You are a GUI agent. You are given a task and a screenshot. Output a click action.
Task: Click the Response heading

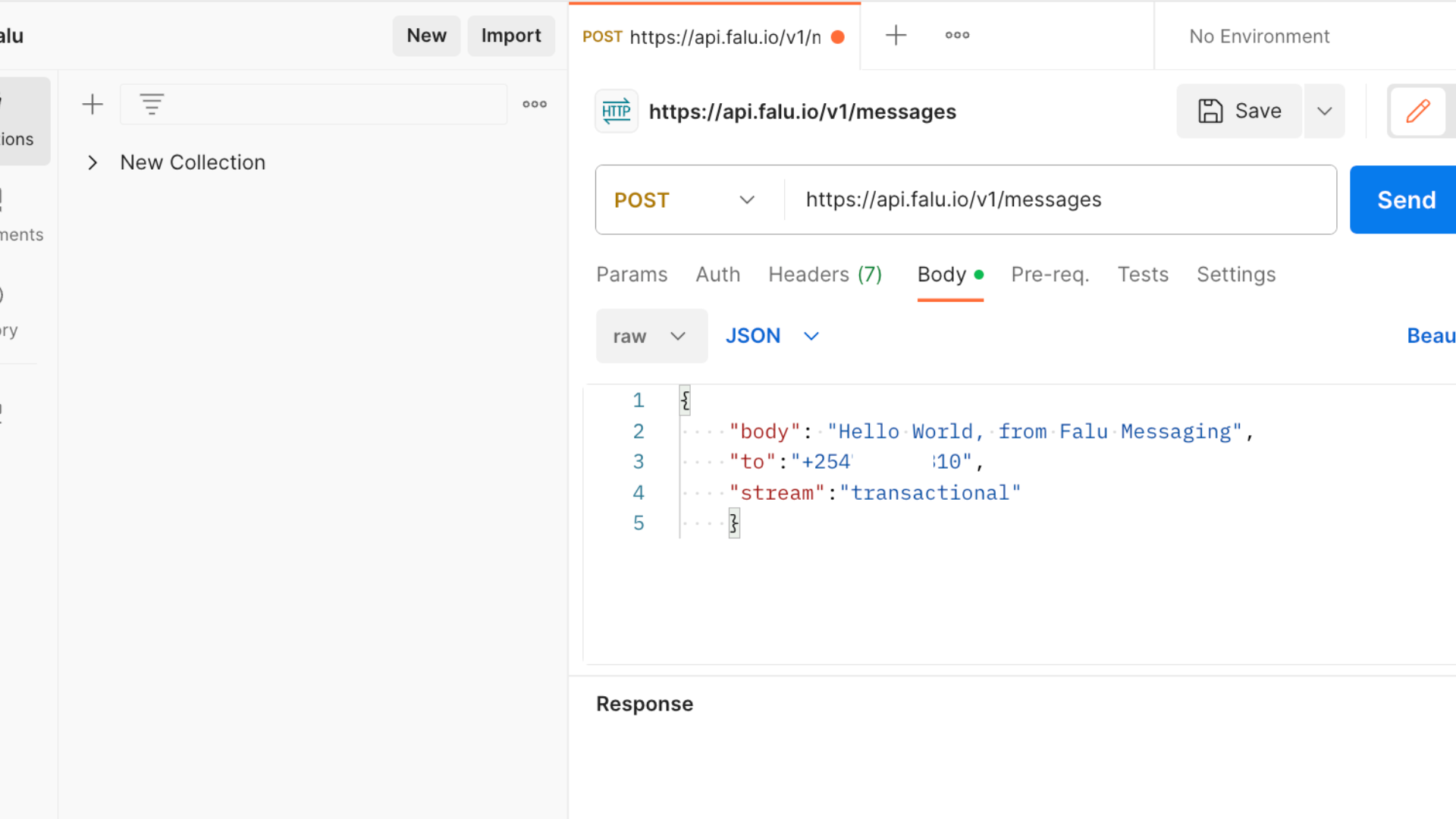coord(645,704)
